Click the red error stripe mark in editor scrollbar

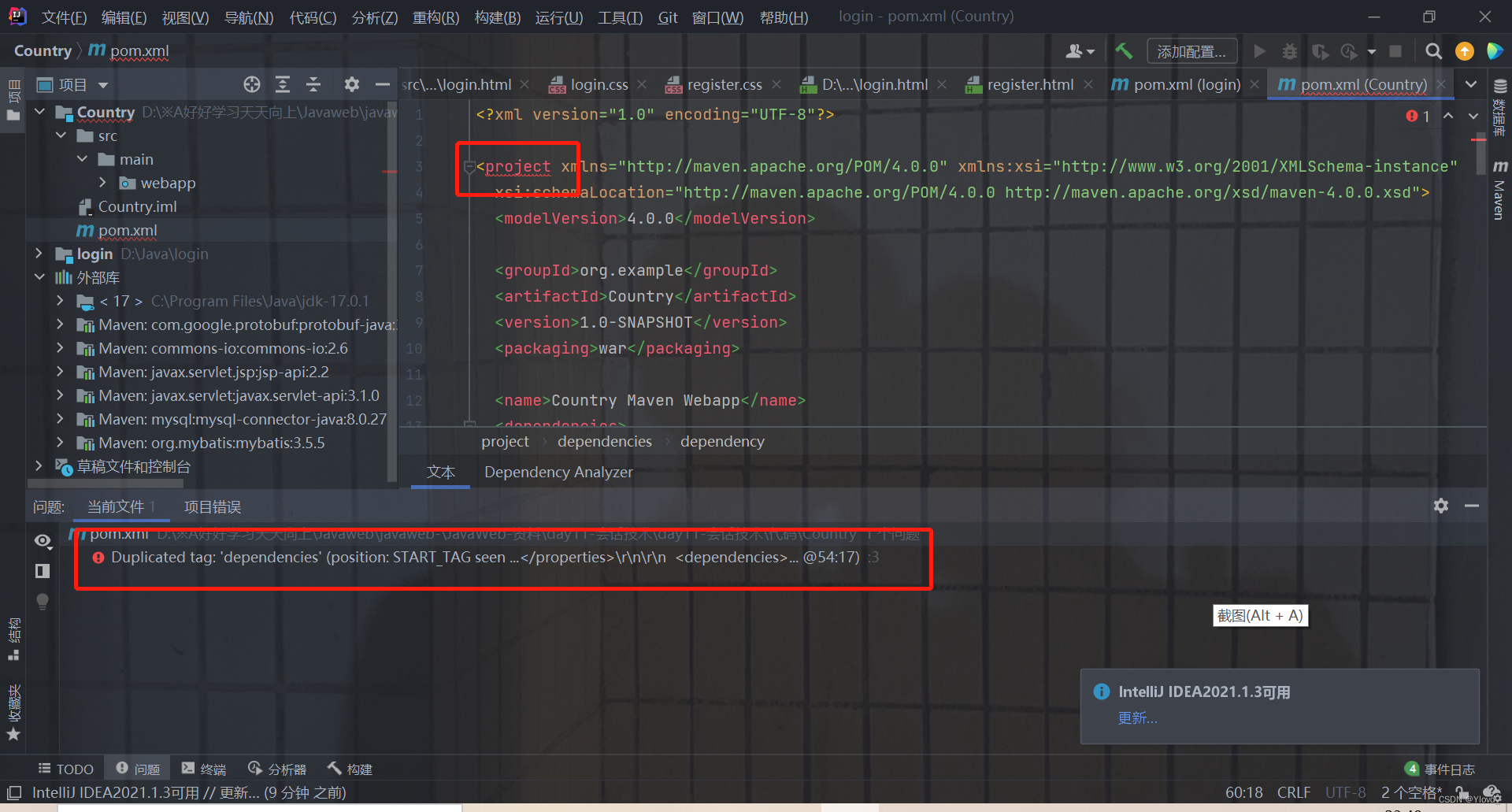[1478, 140]
